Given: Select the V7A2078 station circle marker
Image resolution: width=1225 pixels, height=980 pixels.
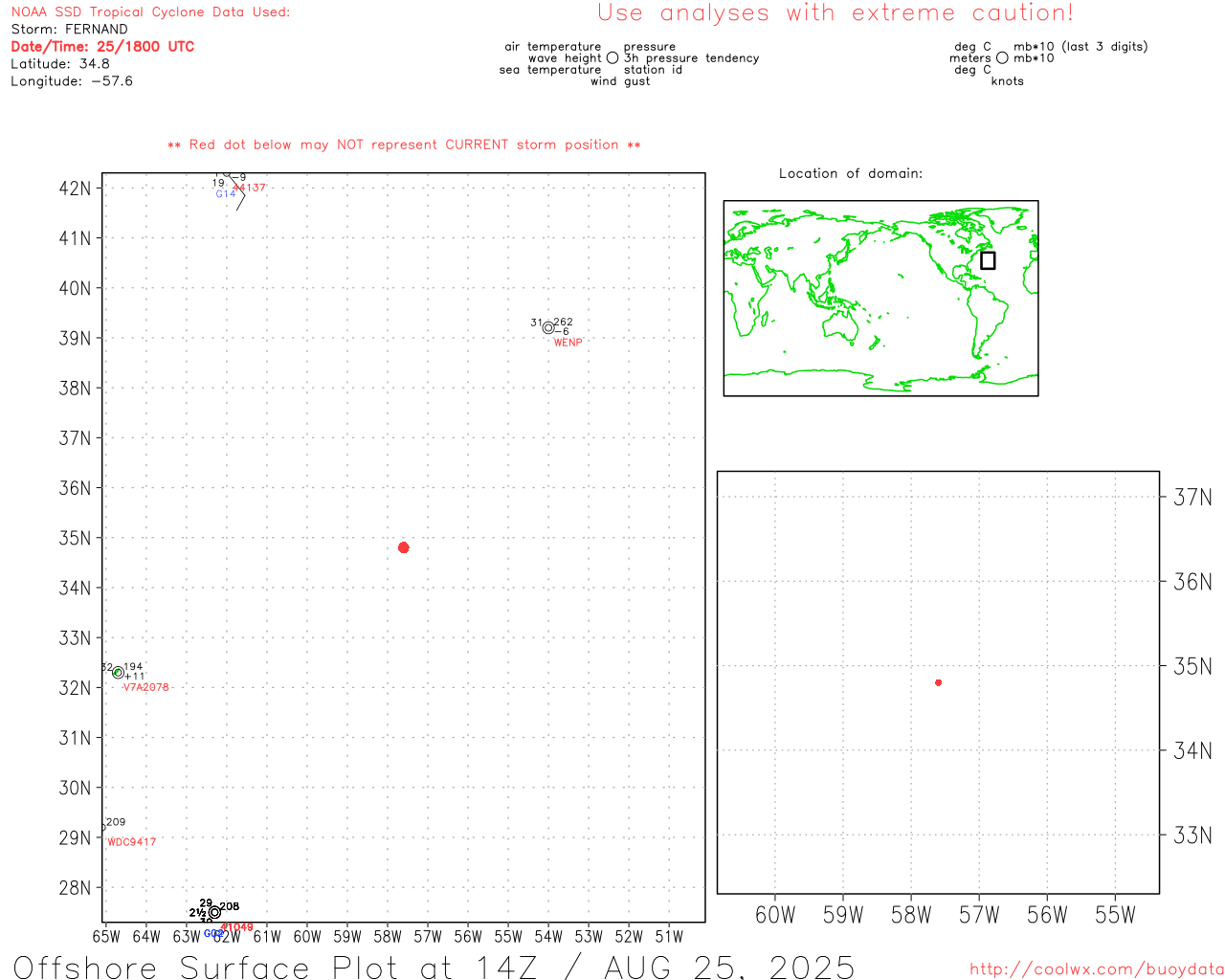Looking at the screenshot, I should [x=118, y=673].
